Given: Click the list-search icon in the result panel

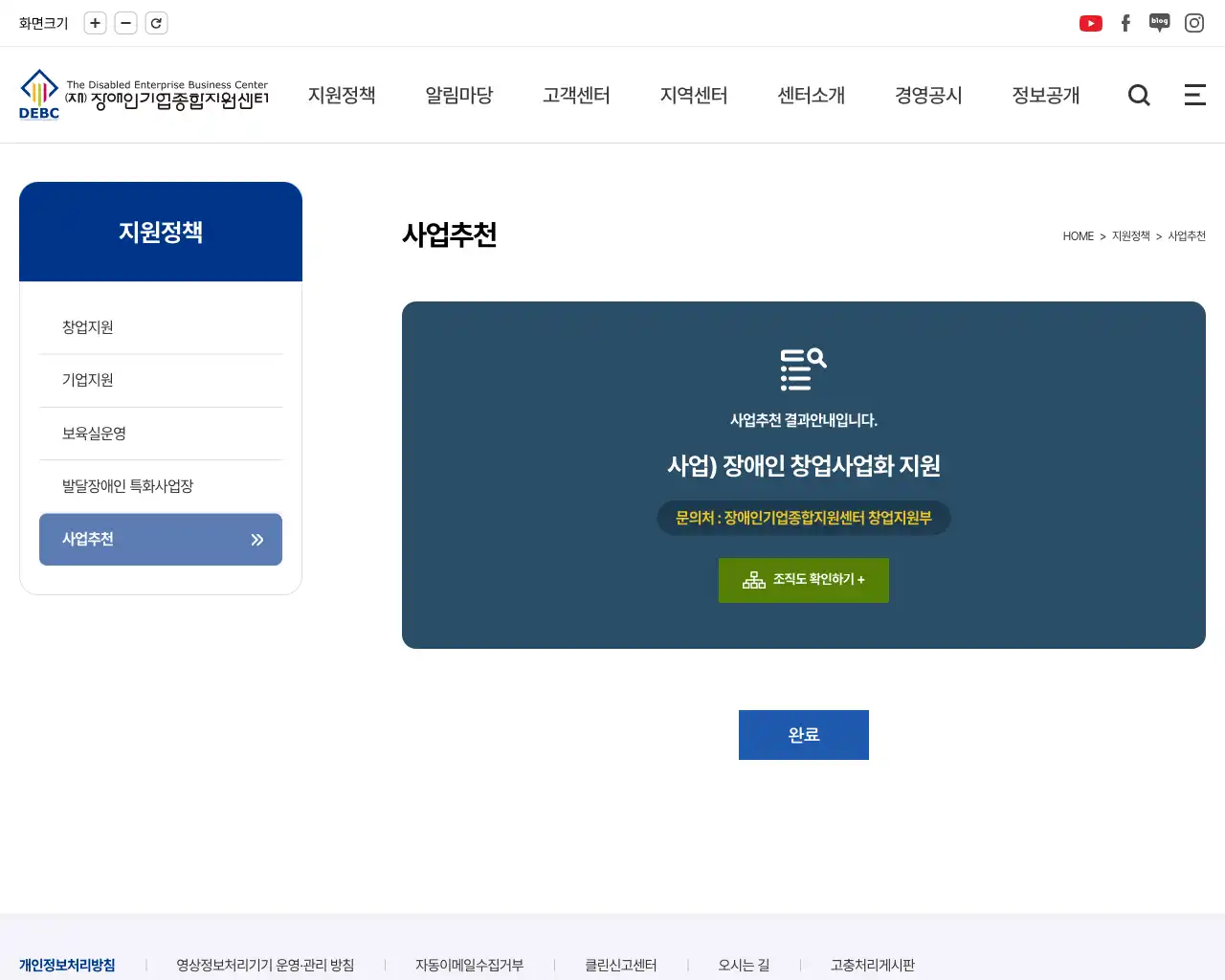Looking at the screenshot, I should (804, 369).
